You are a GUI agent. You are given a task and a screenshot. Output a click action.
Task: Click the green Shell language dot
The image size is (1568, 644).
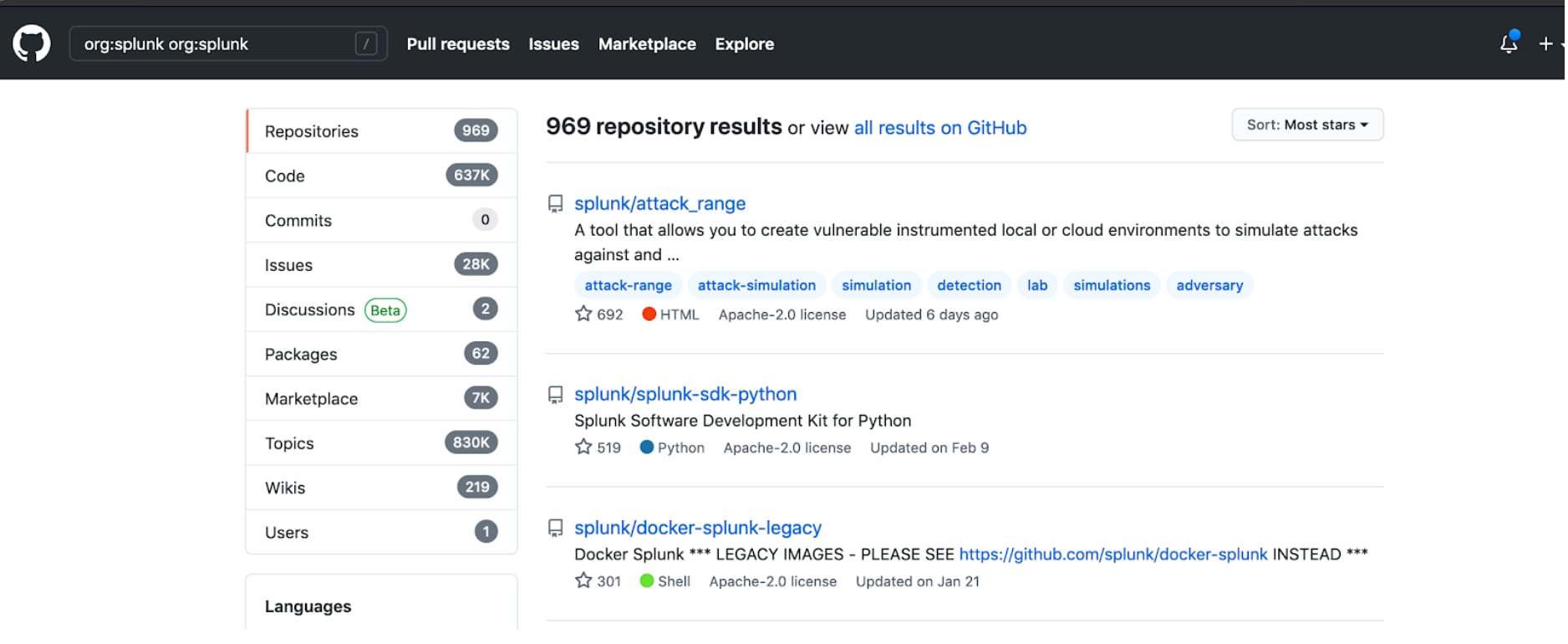point(646,580)
